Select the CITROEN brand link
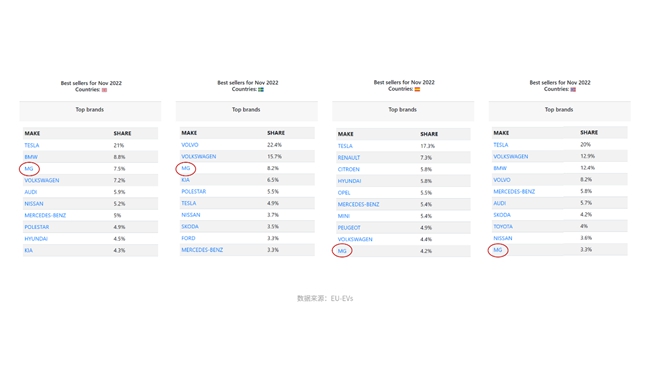Screen dimensions: 650x365 click(349, 169)
